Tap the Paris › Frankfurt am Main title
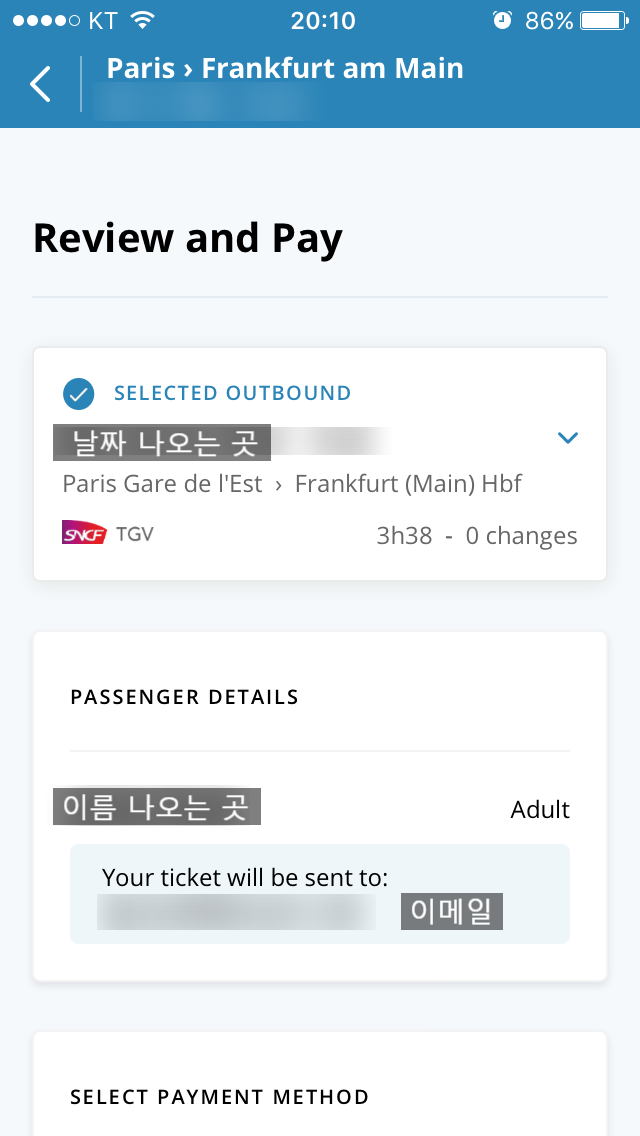The width and height of the screenshot is (640, 1136). point(285,68)
